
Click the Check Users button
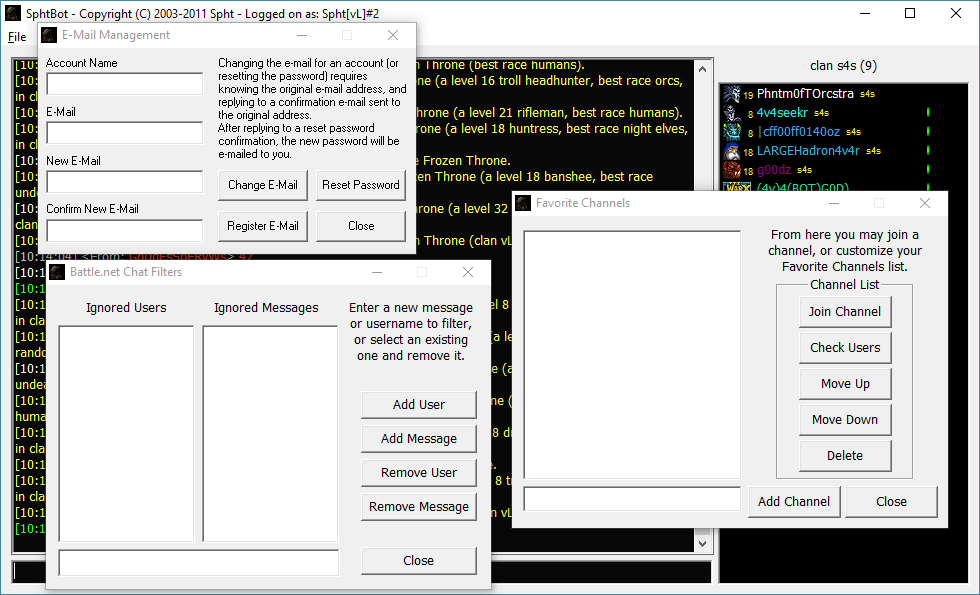pyautogui.click(x=845, y=348)
